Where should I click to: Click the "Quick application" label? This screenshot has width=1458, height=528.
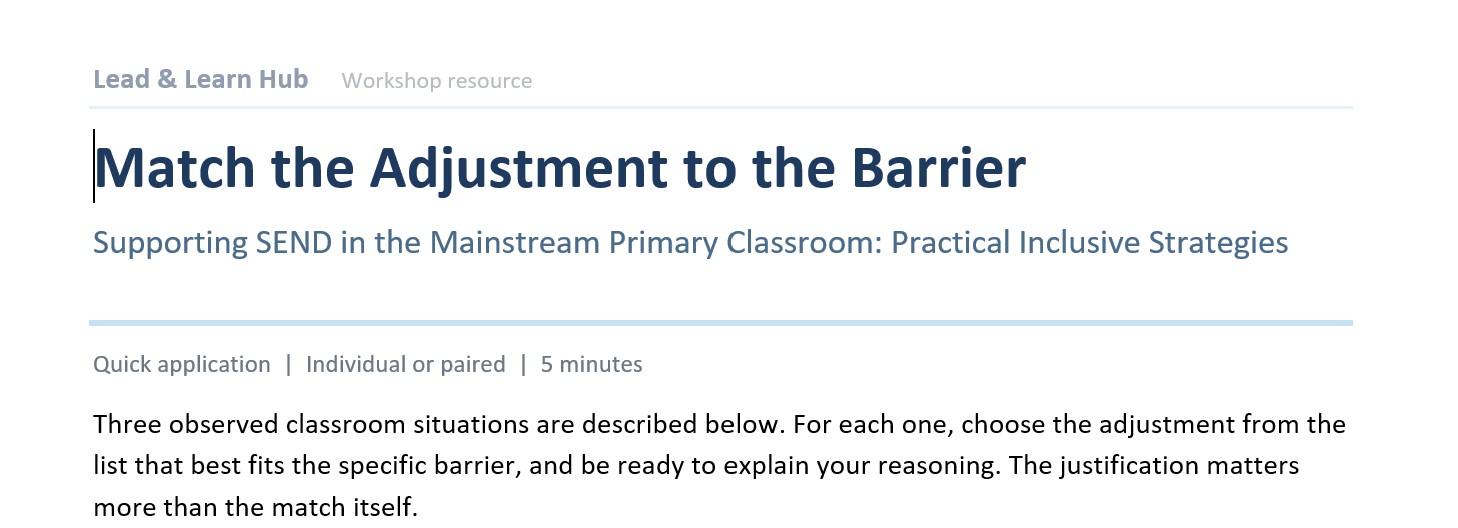pyautogui.click(x=182, y=365)
